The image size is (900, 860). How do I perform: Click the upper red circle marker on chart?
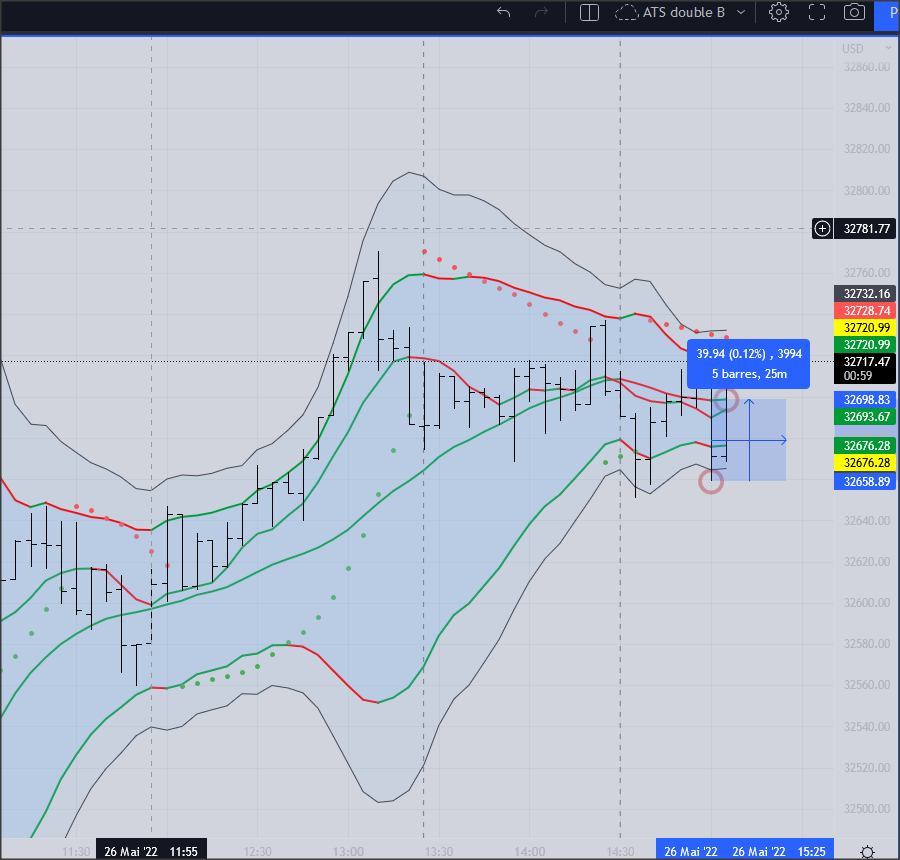pos(726,400)
